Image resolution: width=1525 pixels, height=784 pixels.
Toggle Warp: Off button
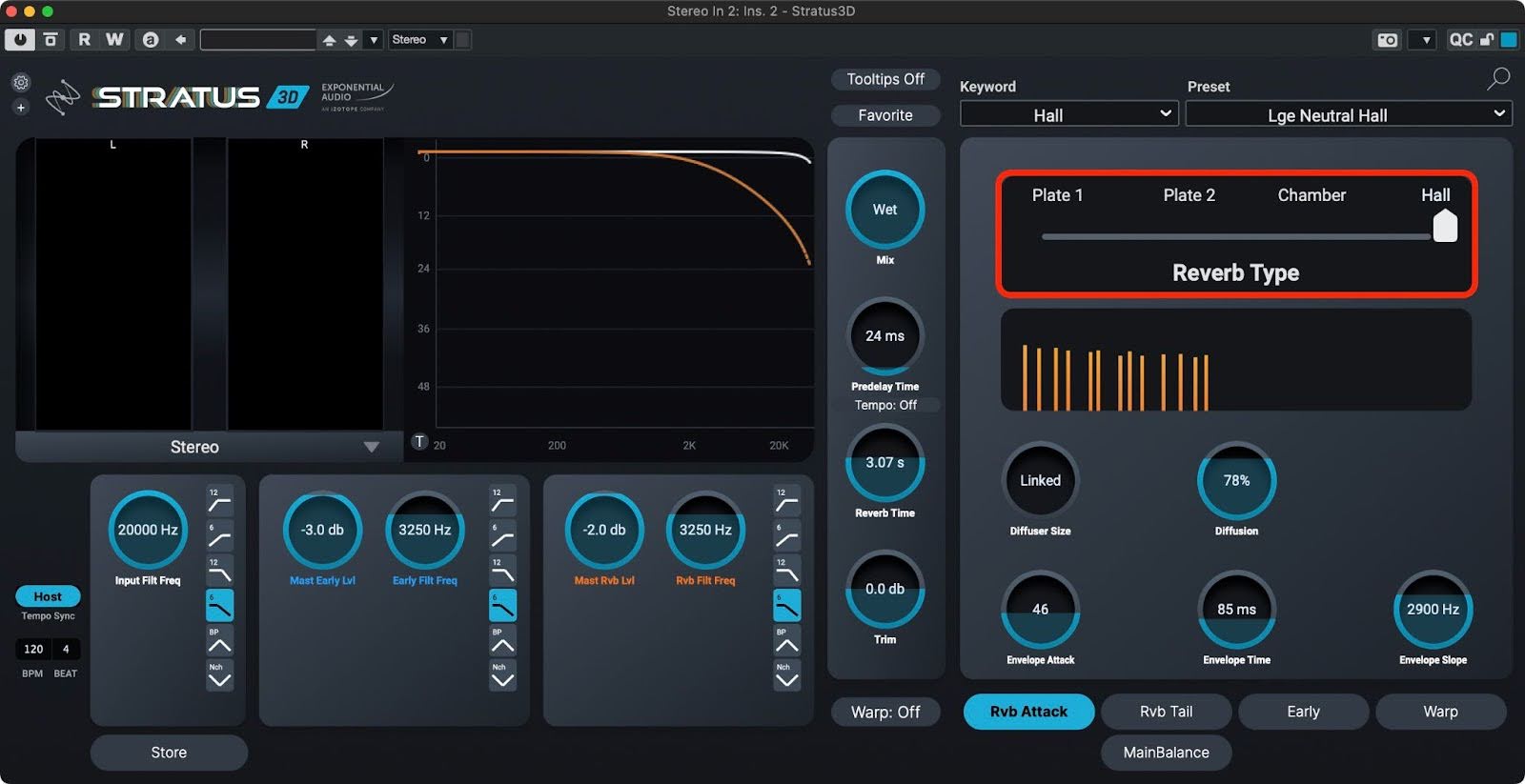click(x=885, y=712)
